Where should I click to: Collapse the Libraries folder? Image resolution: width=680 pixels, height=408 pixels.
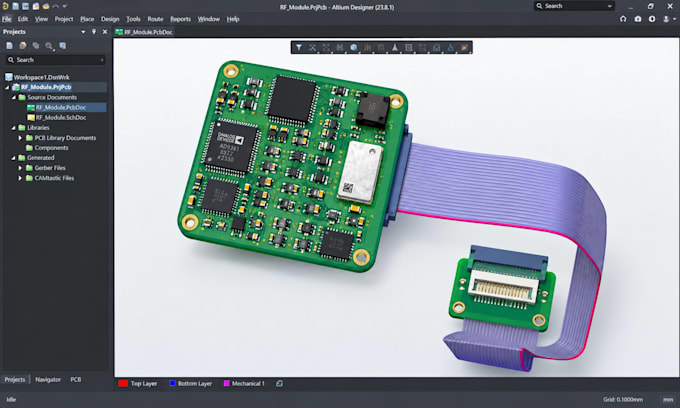click(x=13, y=127)
